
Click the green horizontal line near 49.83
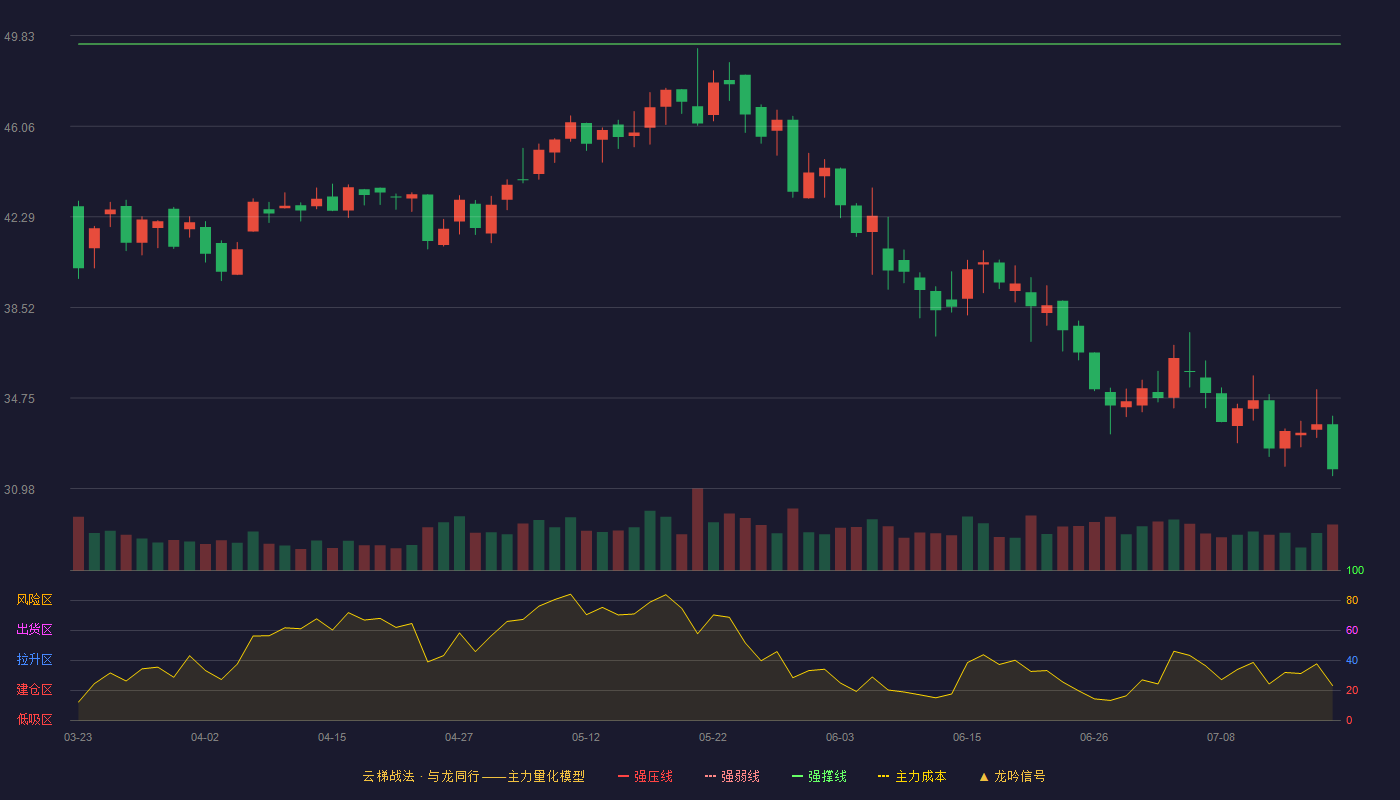click(709, 44)
